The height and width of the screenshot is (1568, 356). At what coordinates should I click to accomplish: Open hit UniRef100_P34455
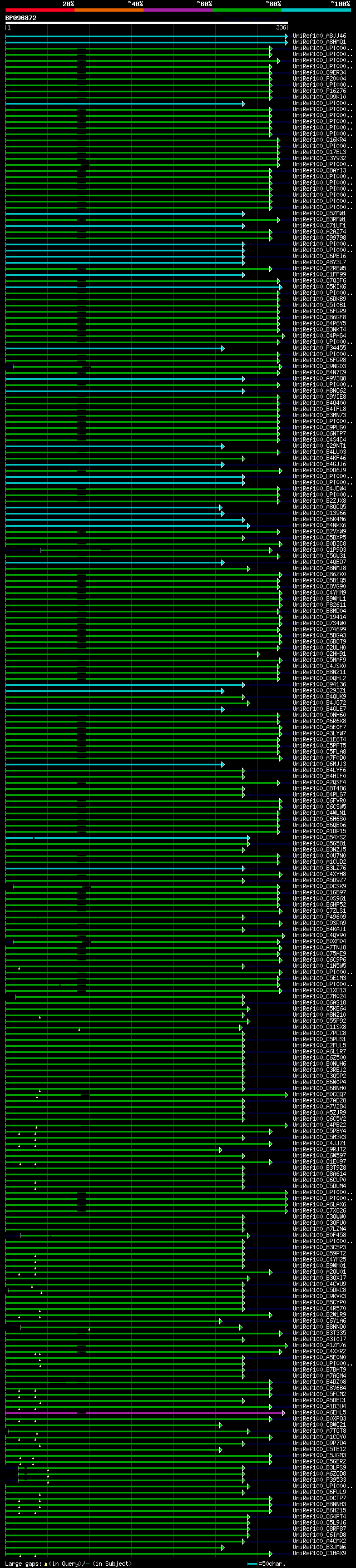pos(319,348)
